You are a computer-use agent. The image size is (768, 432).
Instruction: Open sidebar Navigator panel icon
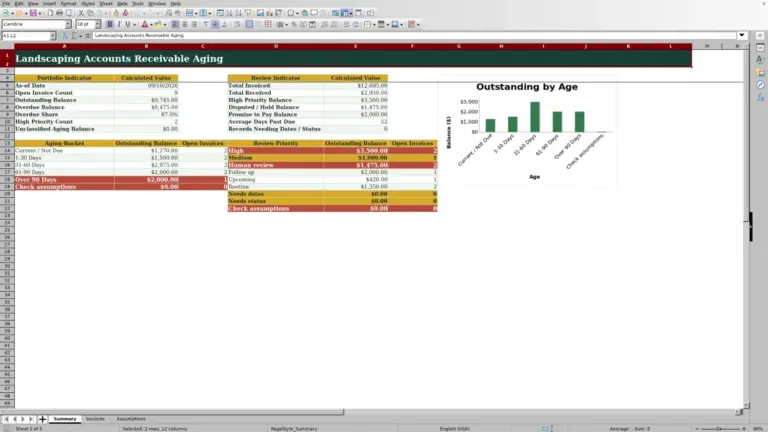pos(760,85)
